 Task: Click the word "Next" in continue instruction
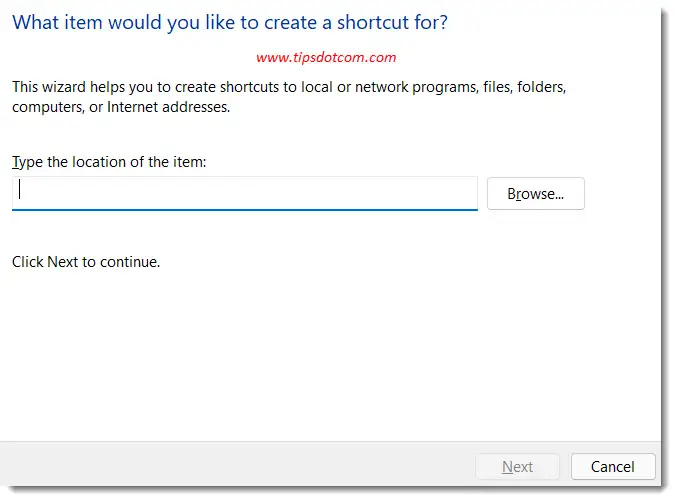click(63, 262)
